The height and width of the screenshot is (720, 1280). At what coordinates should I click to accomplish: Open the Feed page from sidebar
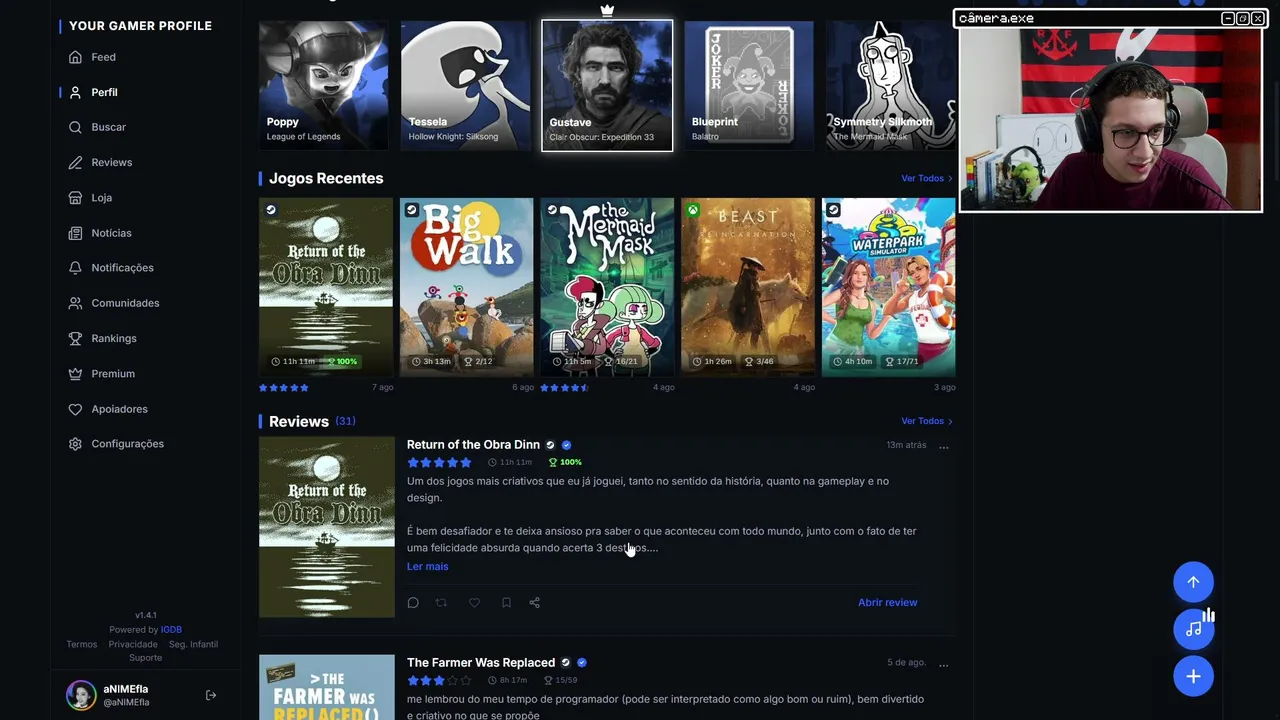coord(92,57)
